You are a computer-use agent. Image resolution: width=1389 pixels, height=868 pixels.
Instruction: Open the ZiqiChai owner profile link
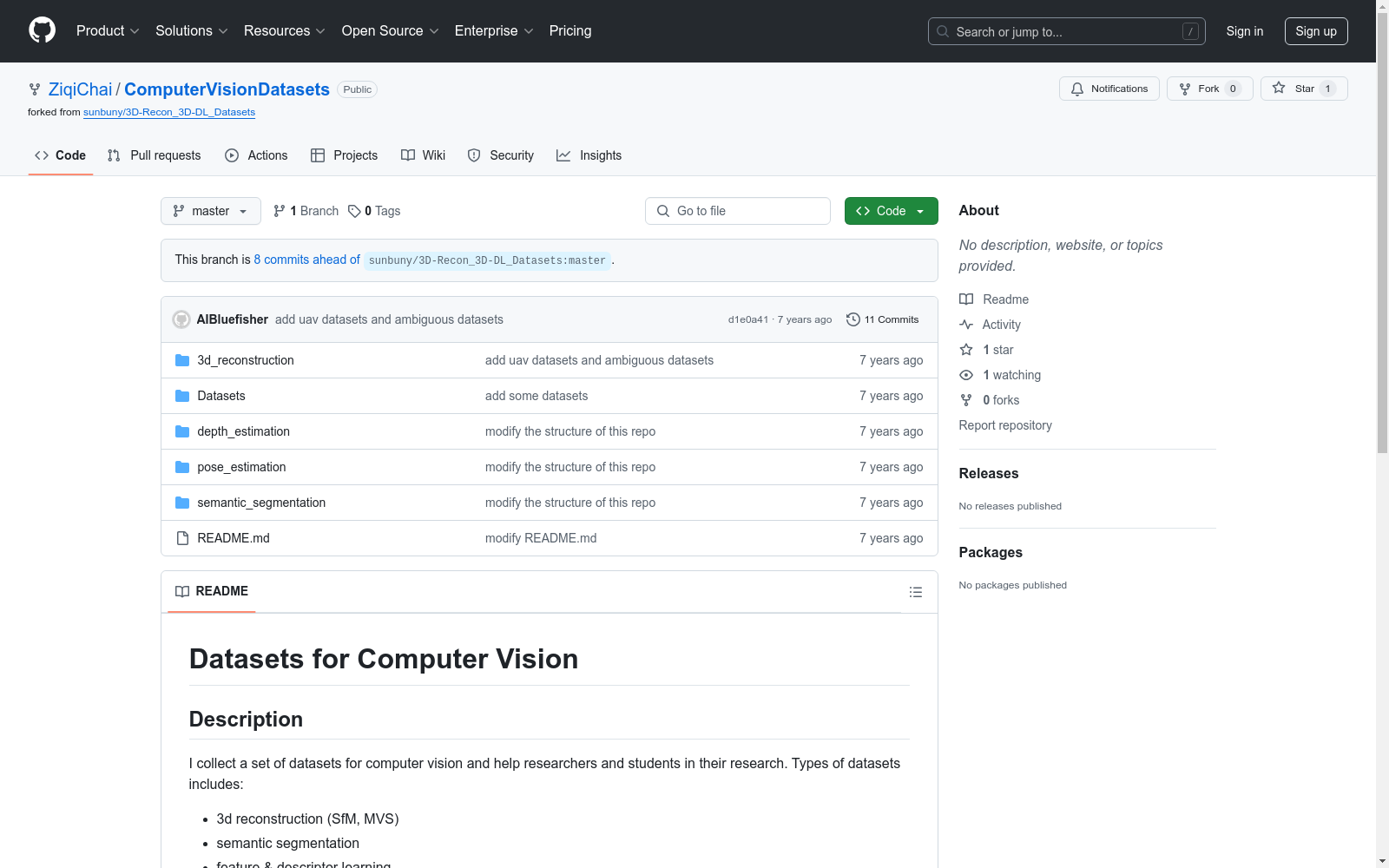[x=81, y=89]
